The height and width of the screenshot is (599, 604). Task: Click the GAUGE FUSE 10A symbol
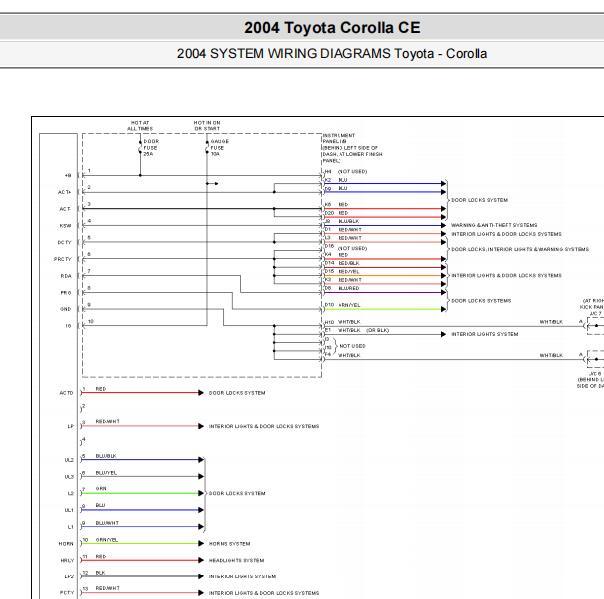207,148
